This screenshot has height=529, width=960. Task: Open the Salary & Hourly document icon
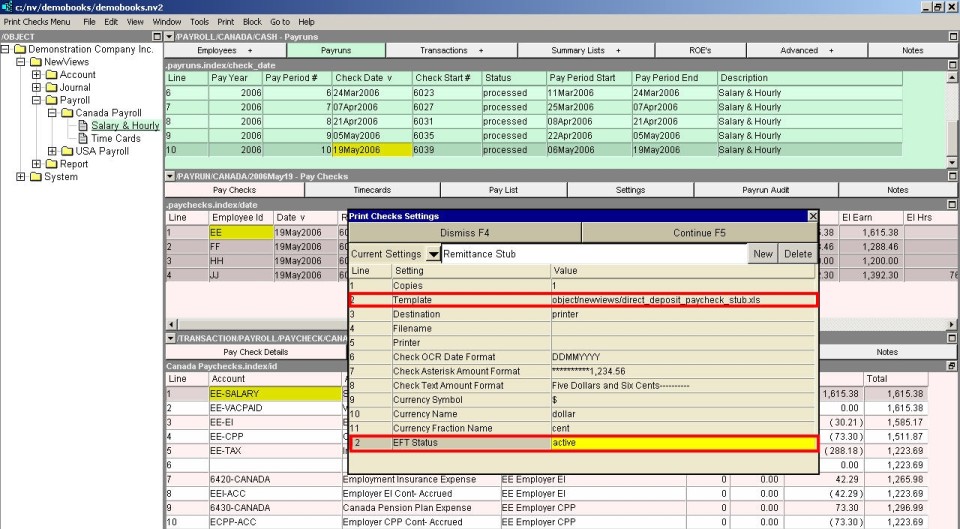83,126
